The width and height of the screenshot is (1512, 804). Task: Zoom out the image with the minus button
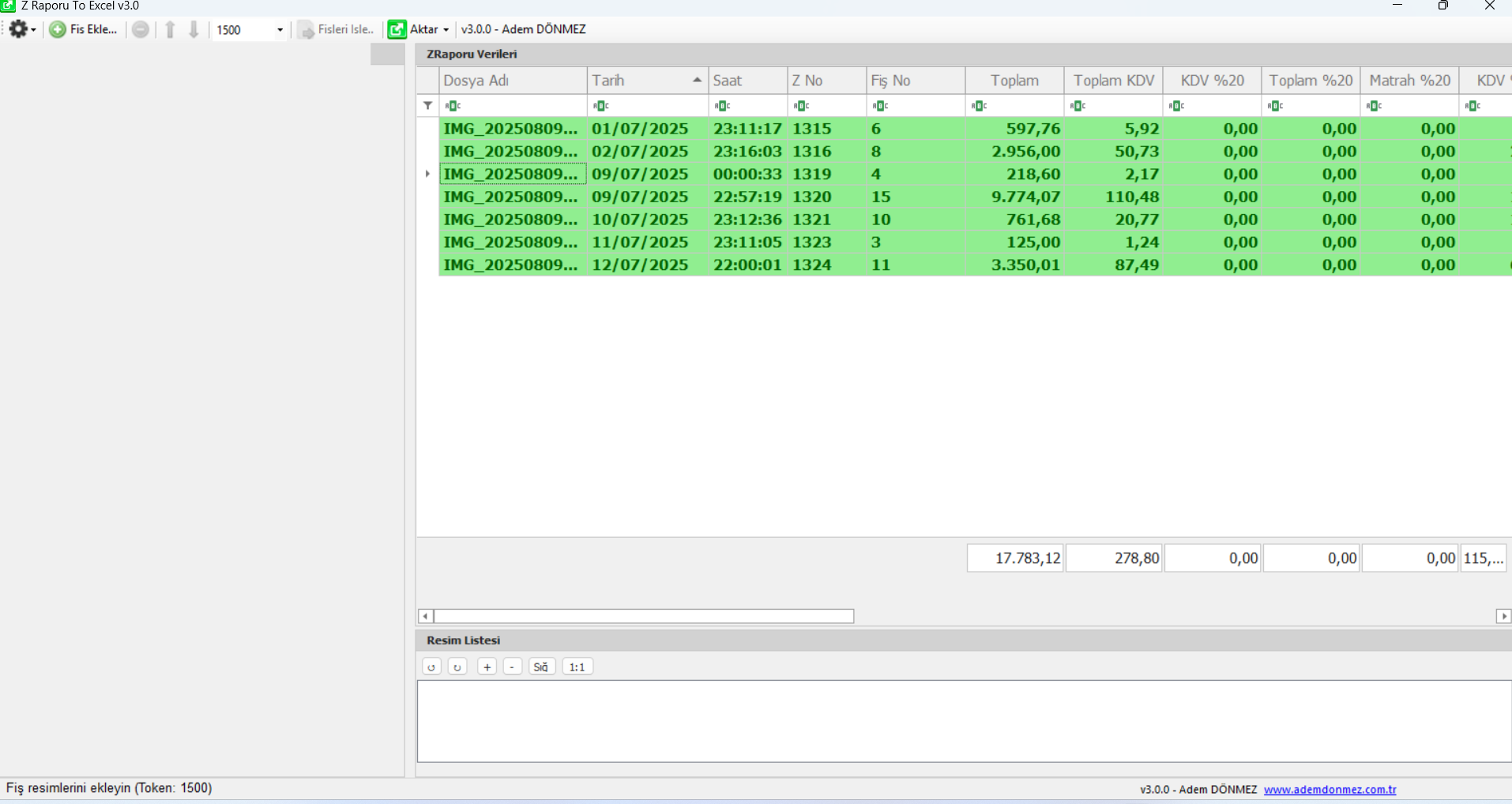click(513, 667)
